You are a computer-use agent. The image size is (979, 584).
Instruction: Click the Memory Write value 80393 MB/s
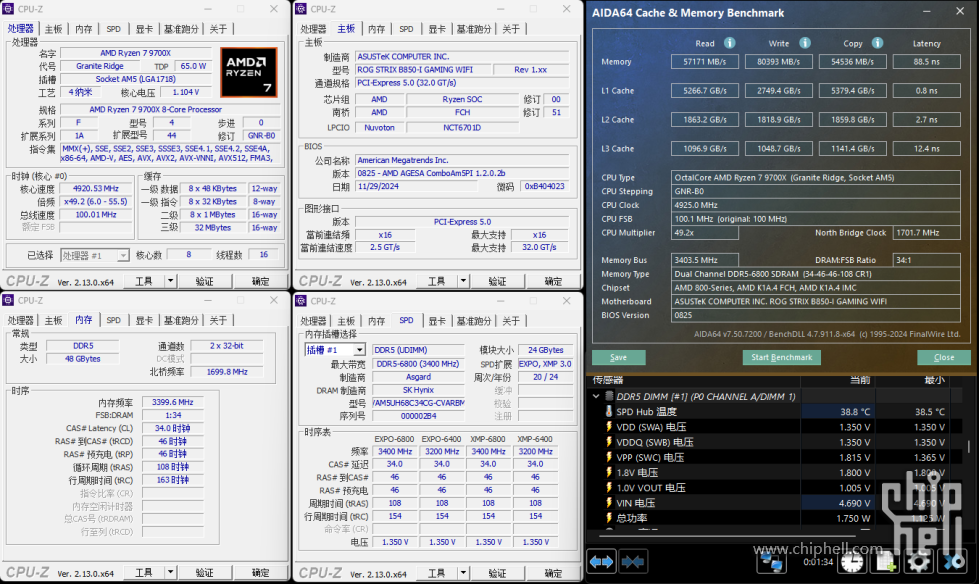(x=779, y=62)
